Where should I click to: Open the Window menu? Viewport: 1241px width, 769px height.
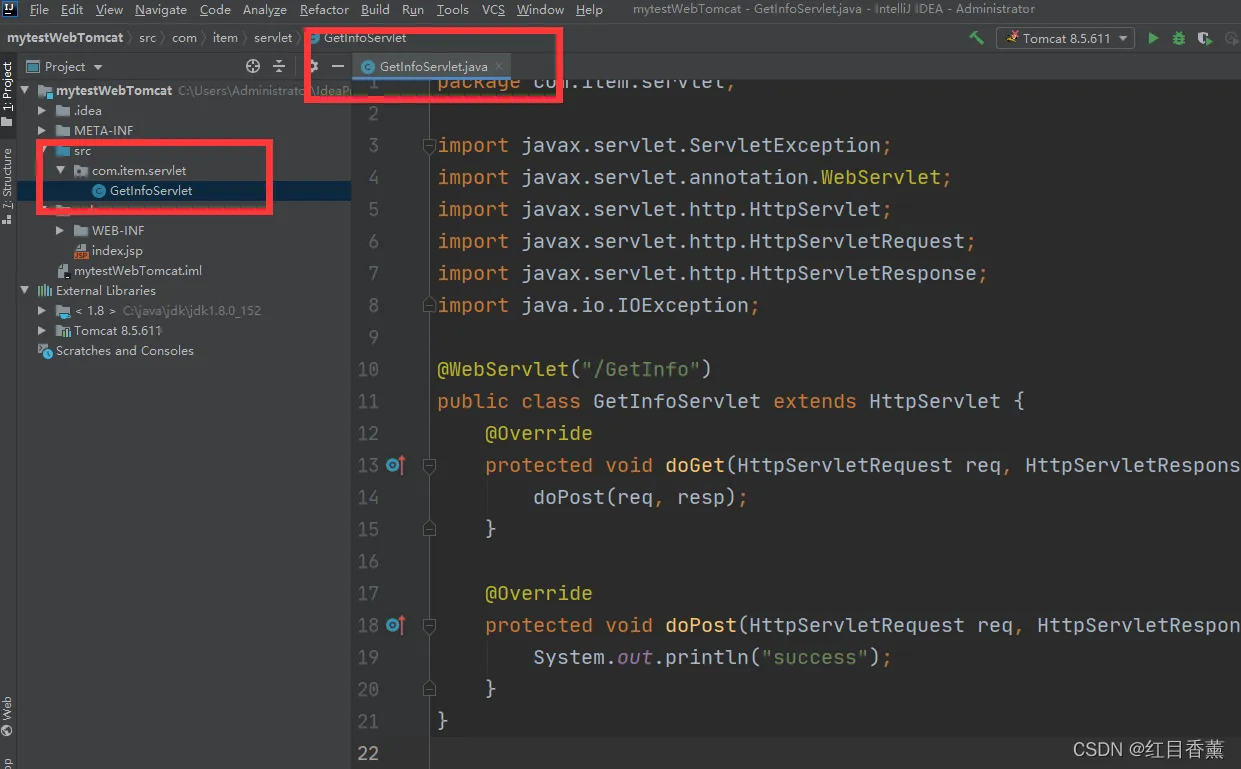pyautogui.click(x=540, y=9)
